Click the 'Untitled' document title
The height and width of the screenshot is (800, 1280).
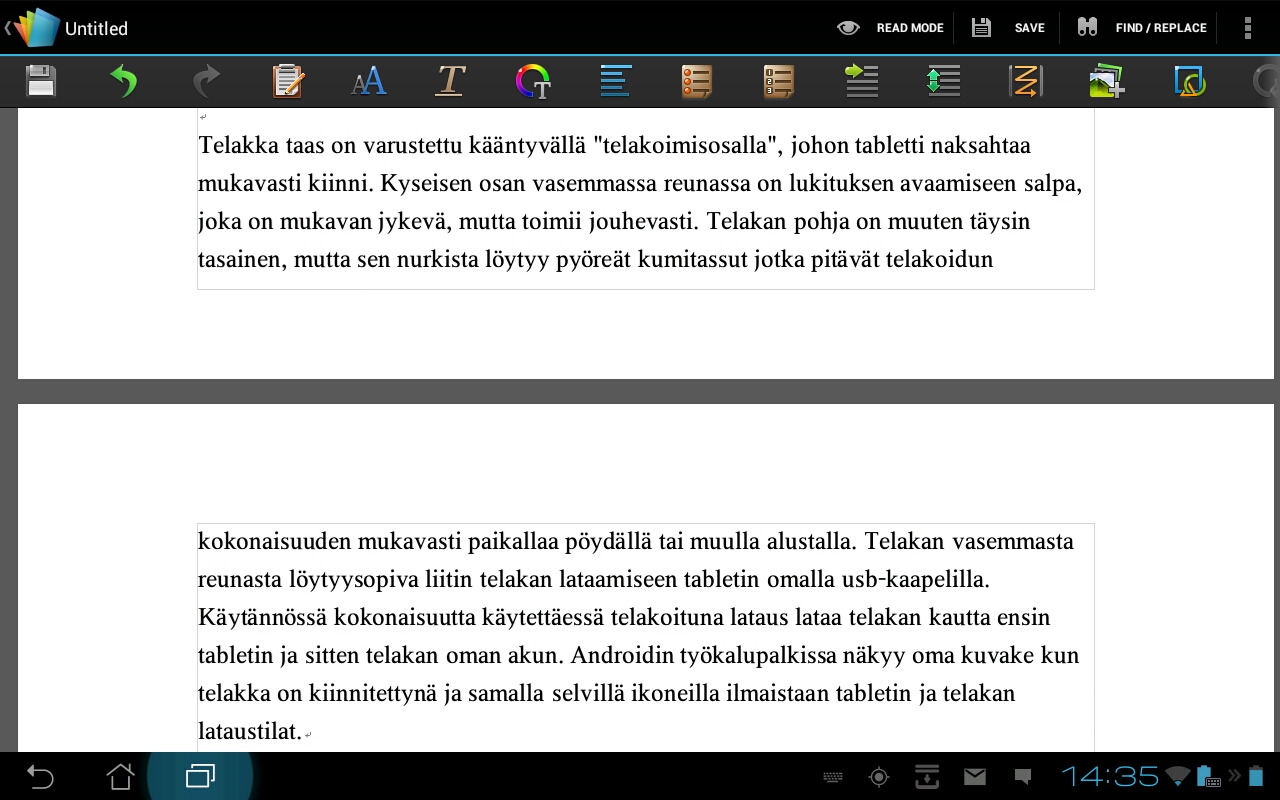(96, 29)
